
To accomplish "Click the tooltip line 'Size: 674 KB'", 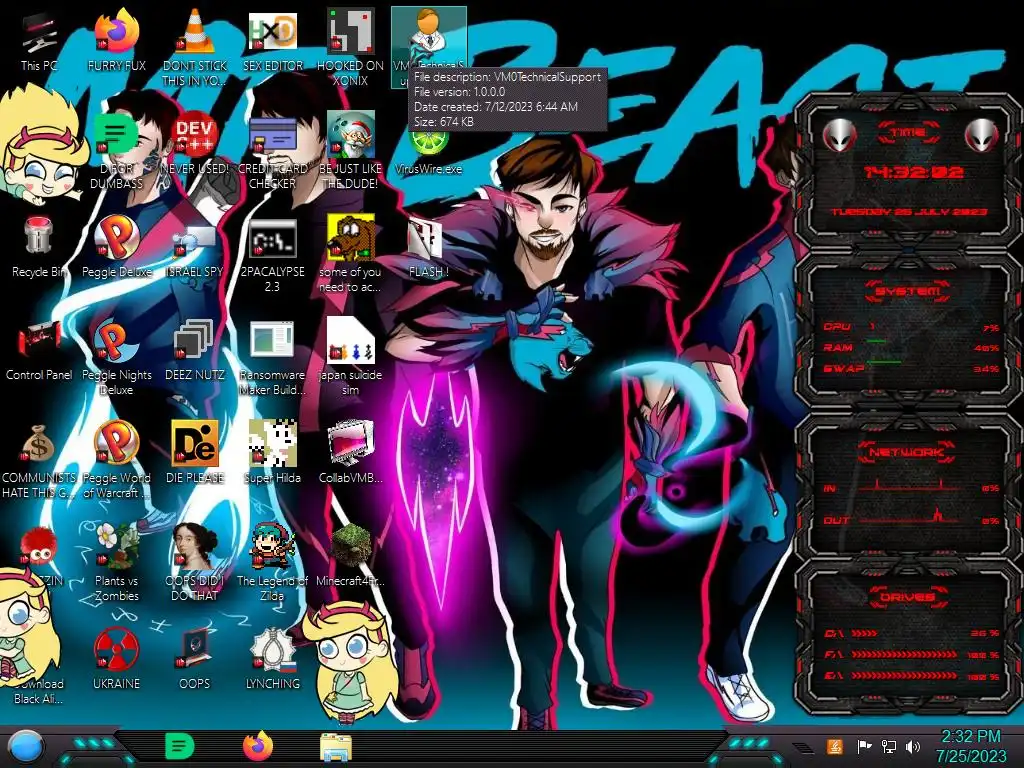I will point(444,121).
